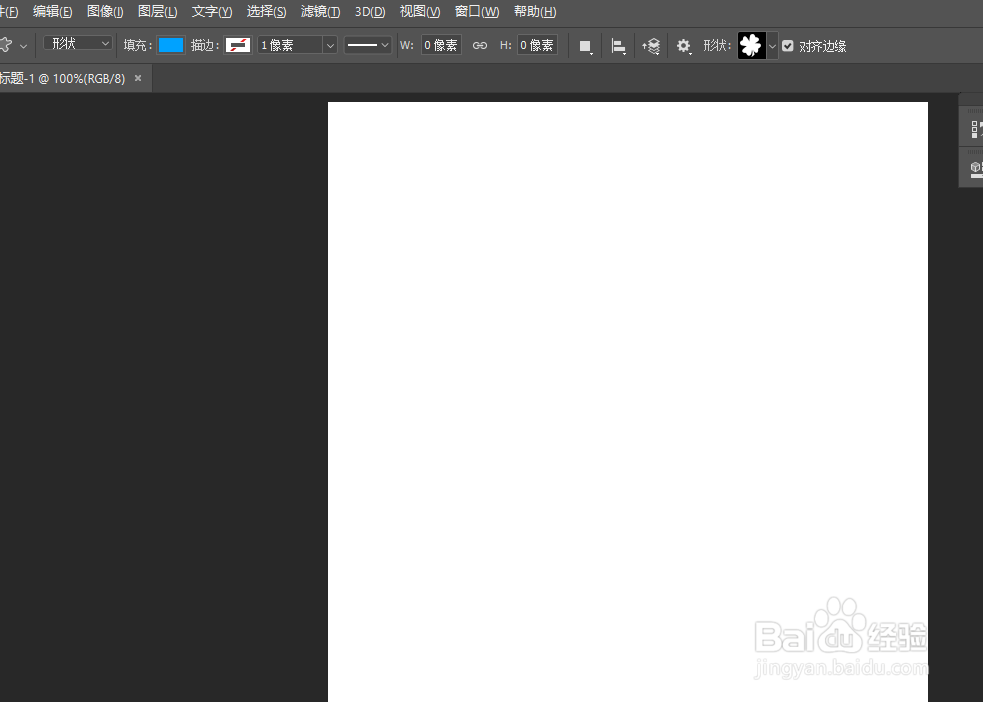
Task: Open the path operations icon
Action: [586, 46]
